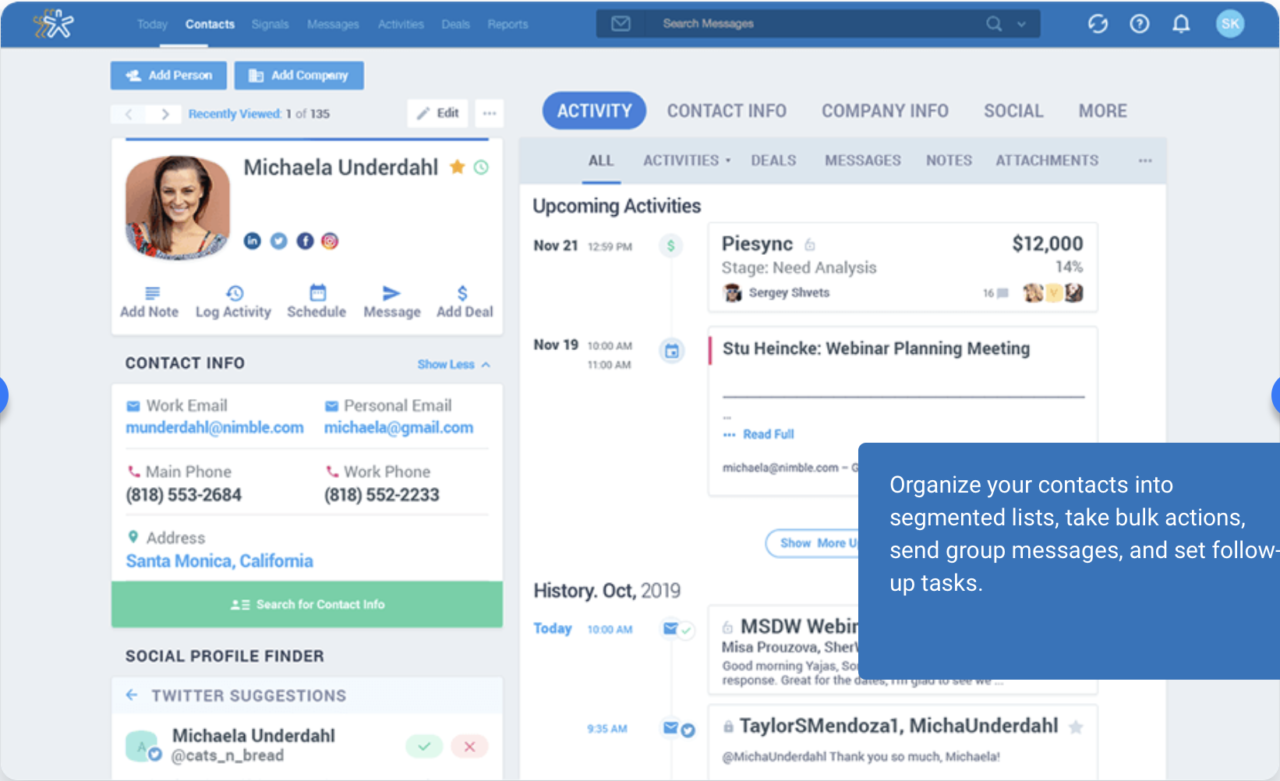Toggle the gold star on Michaela Underdahl
The width and height of the screenshot is (1280, 781).
click(457, 167)
